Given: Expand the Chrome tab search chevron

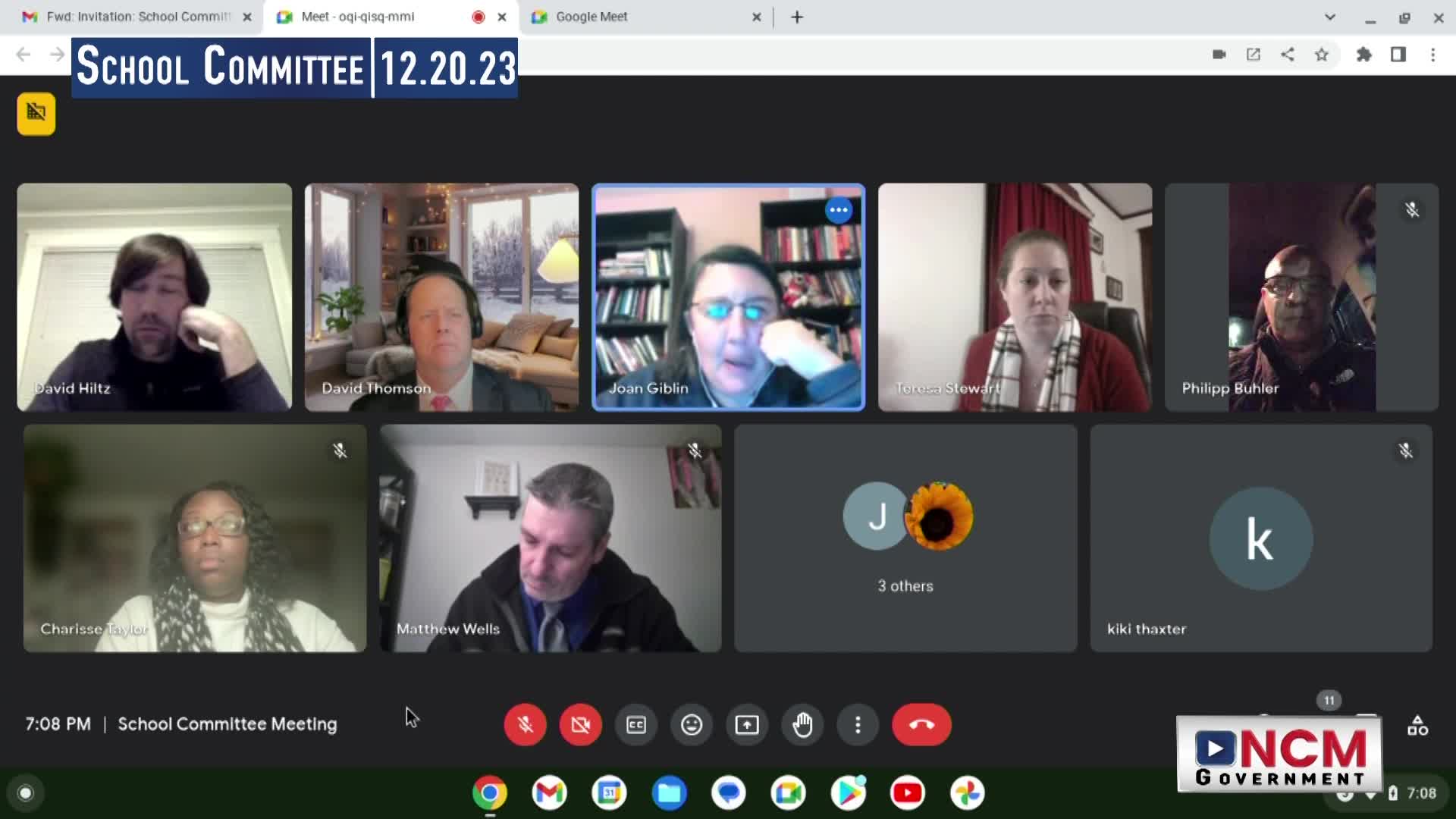Looking at the screenshot, I should (x=1329, y=17).
